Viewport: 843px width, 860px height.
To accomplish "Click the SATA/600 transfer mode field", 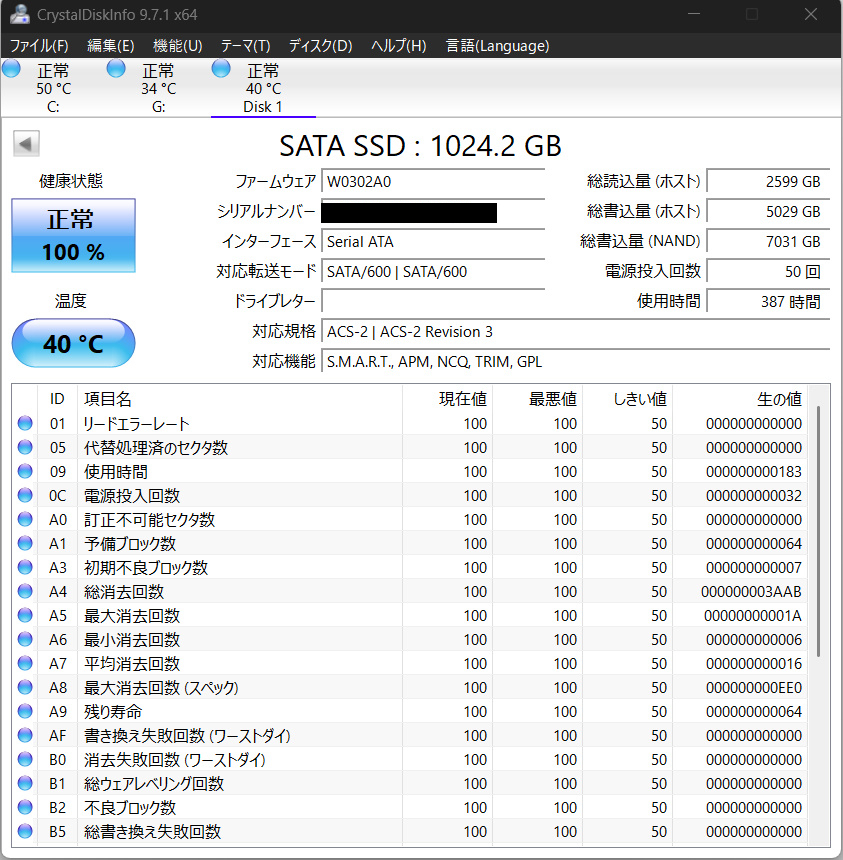I will [433, 271].
